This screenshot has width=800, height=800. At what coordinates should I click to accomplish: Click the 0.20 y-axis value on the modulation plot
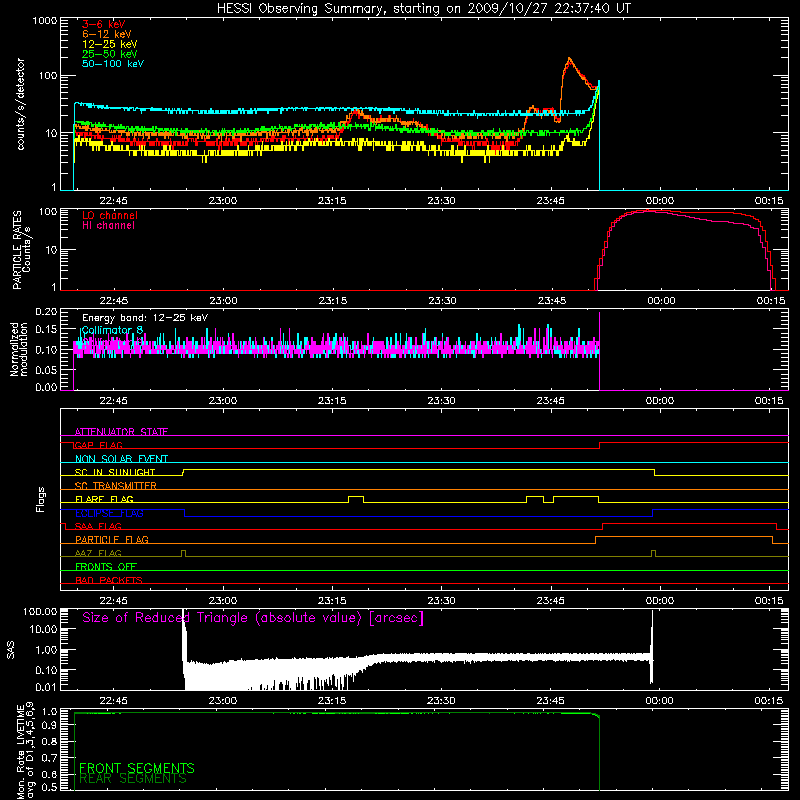(x=46, y=312)
